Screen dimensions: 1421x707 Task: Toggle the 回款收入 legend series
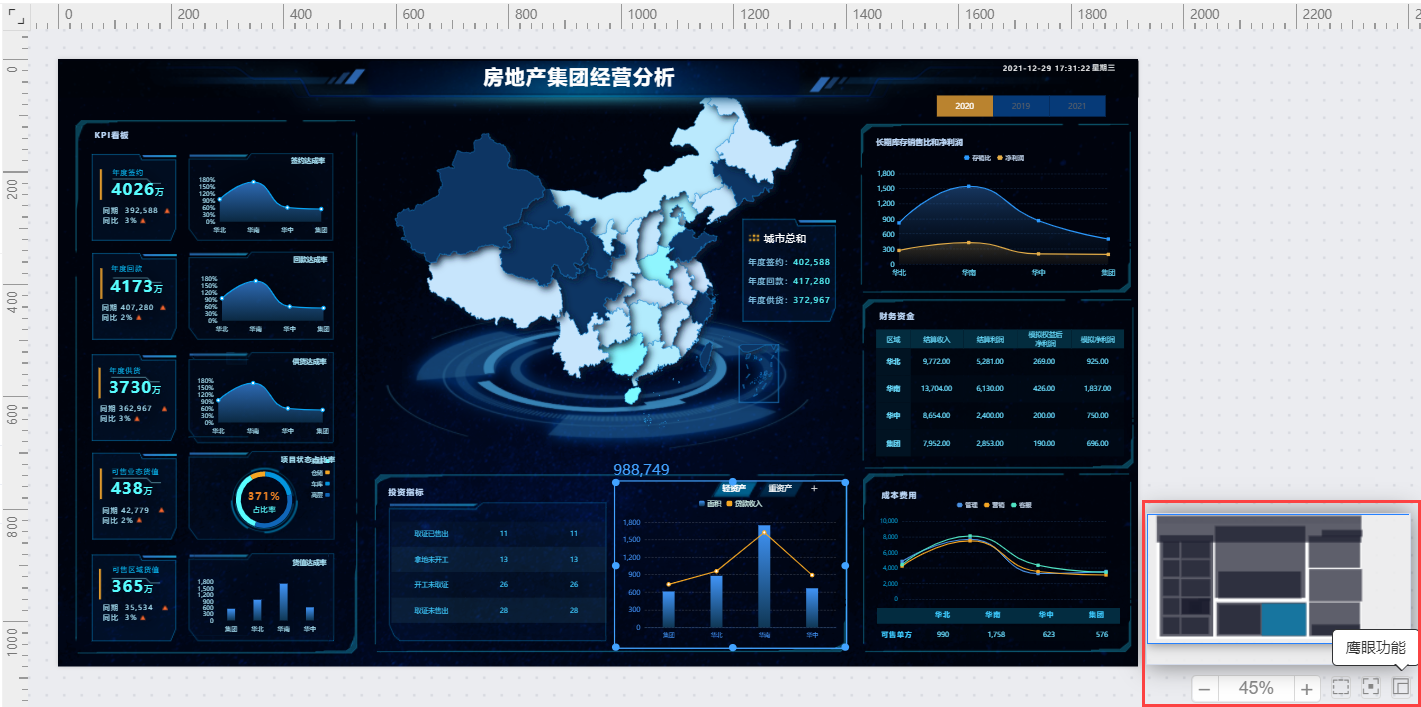[x=744, y=504]
